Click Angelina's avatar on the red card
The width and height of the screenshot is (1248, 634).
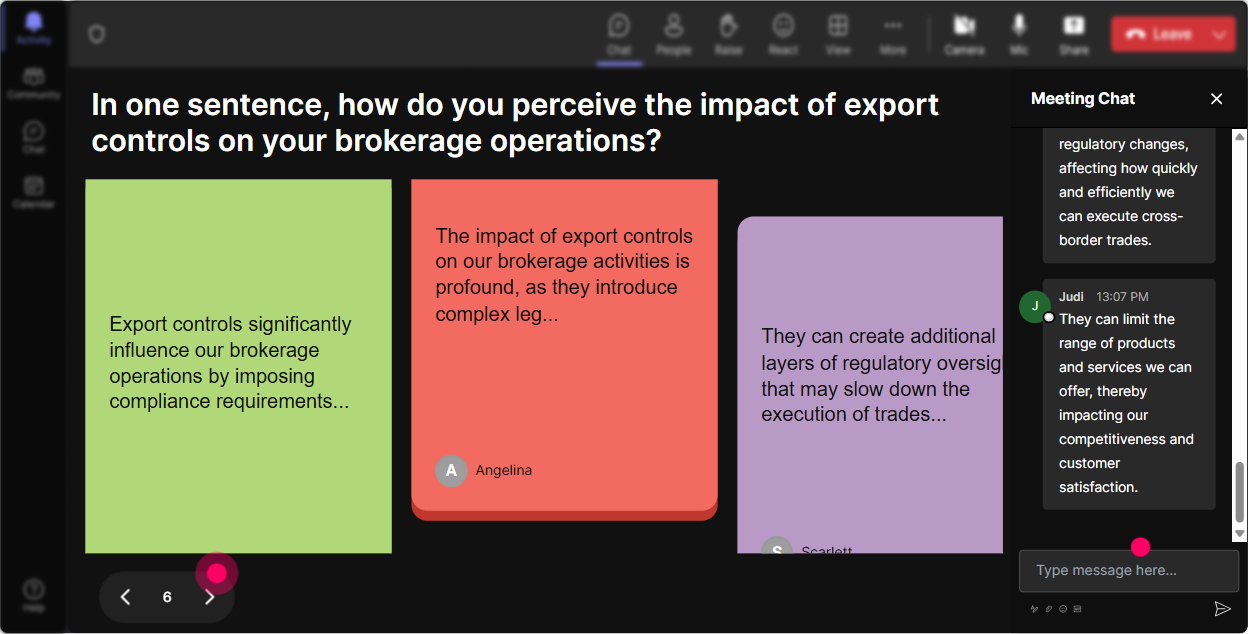[451, 470]
